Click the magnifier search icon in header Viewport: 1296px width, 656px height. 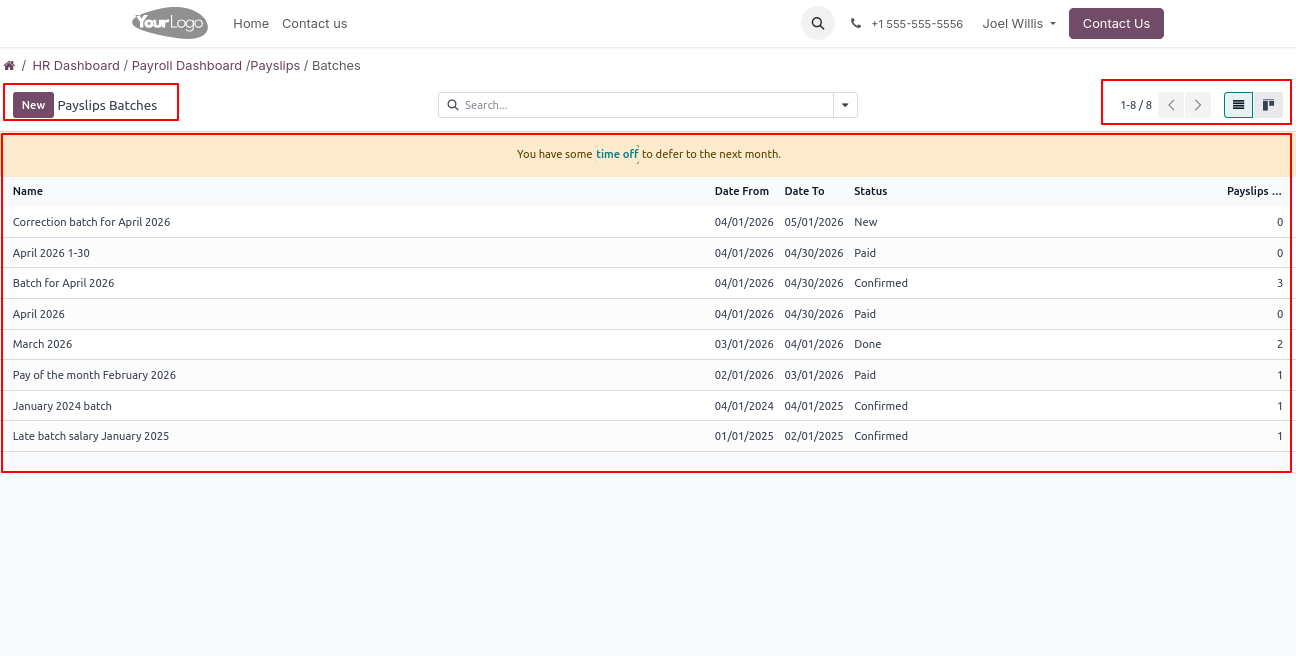pos(818,24)
